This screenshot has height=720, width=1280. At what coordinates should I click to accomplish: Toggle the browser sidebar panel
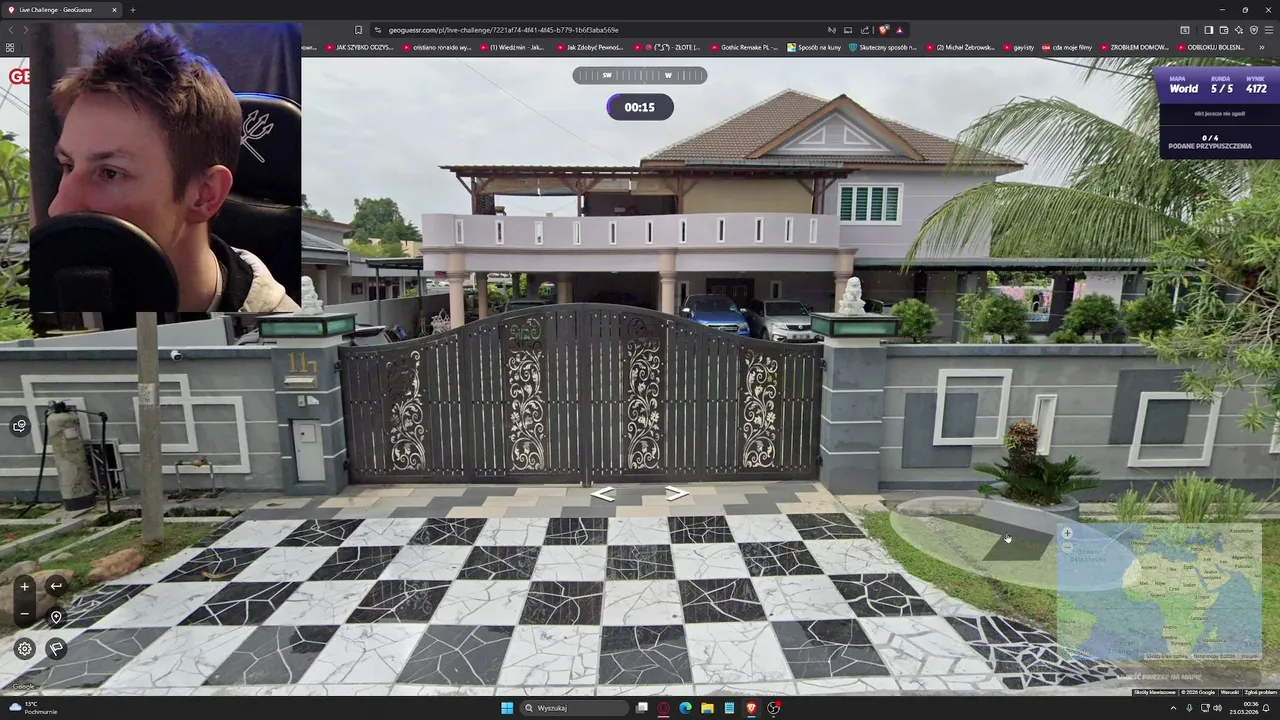pos(1208,30)
